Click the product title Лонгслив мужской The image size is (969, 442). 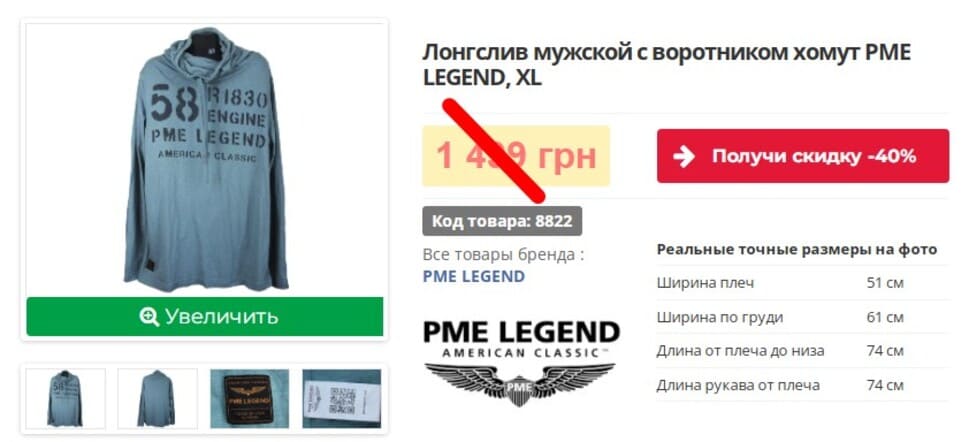click(667, 65)
